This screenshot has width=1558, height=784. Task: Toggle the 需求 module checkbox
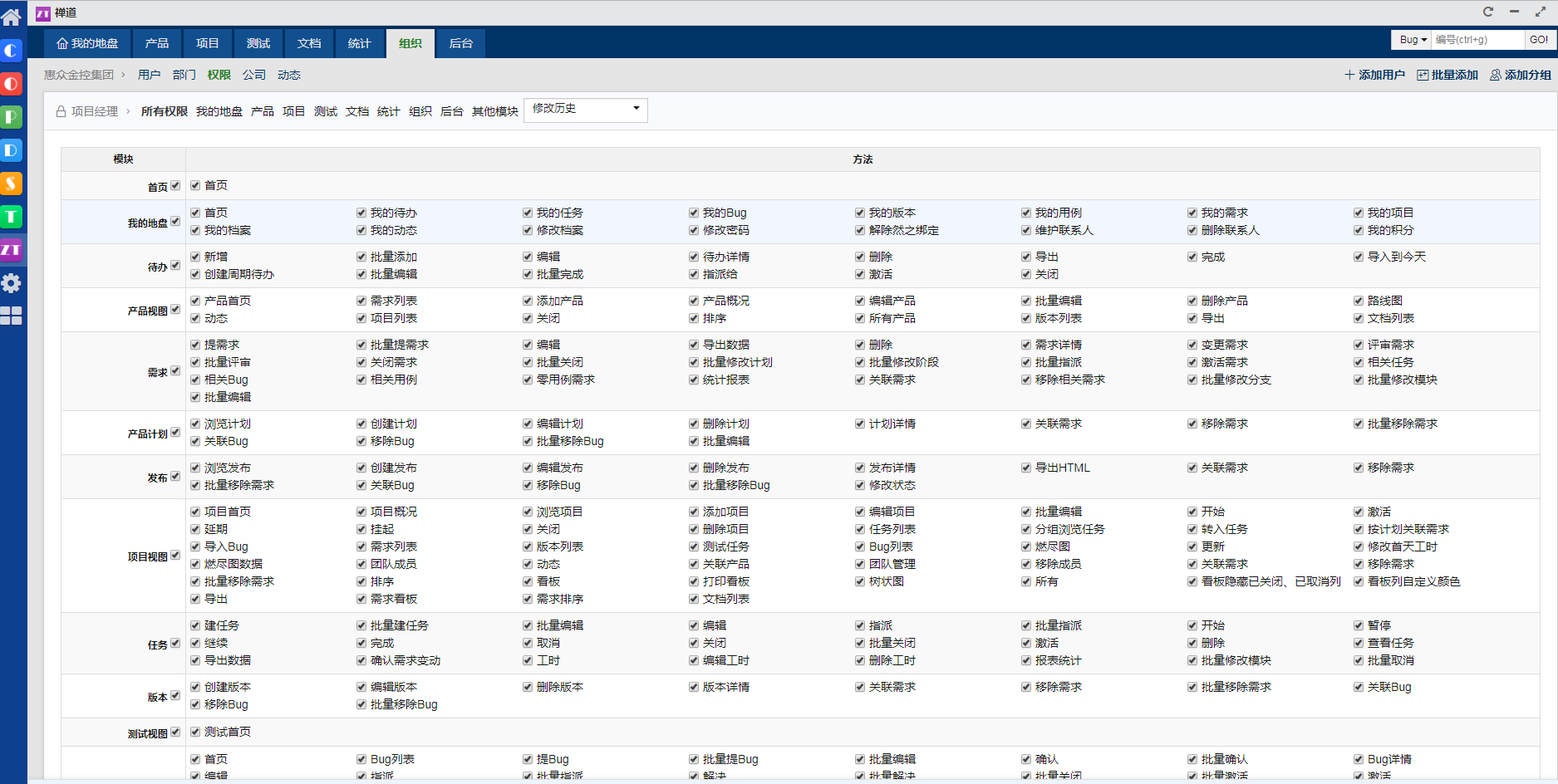pyautogui.click(x=175, y=371)
